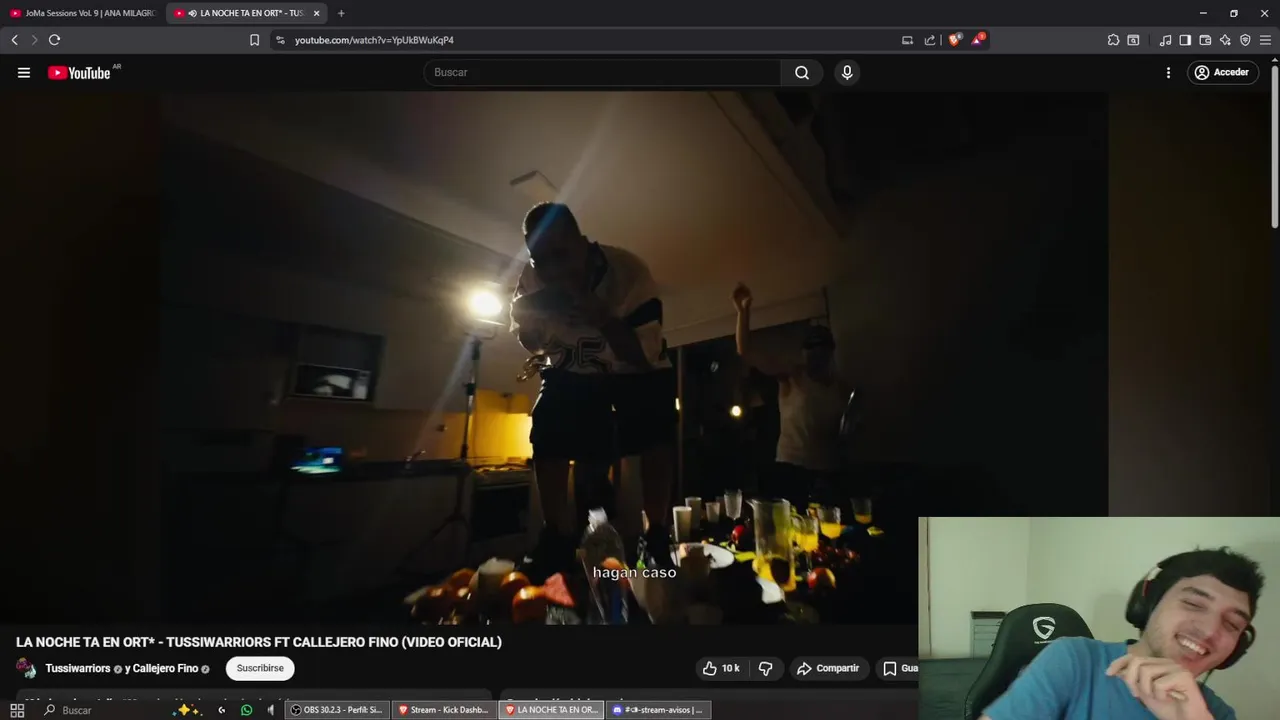Open the Windows Start button
Screen dimensions: 1280x720
17,710
